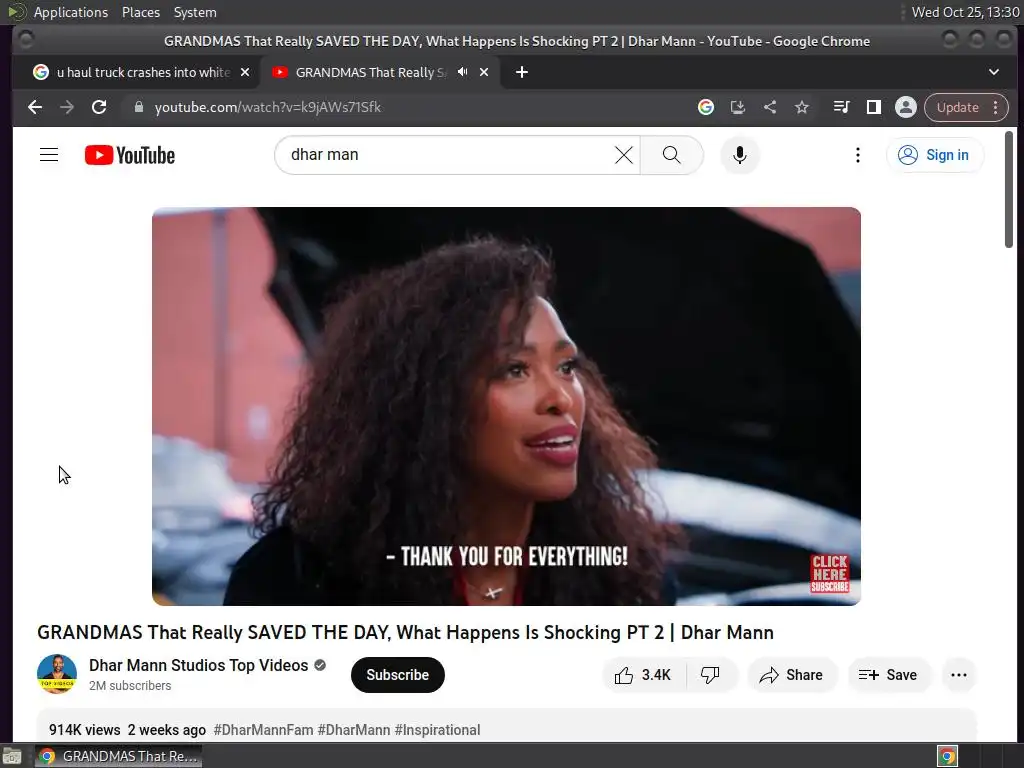
Task: Click the video title text
Action: [406, 632]
